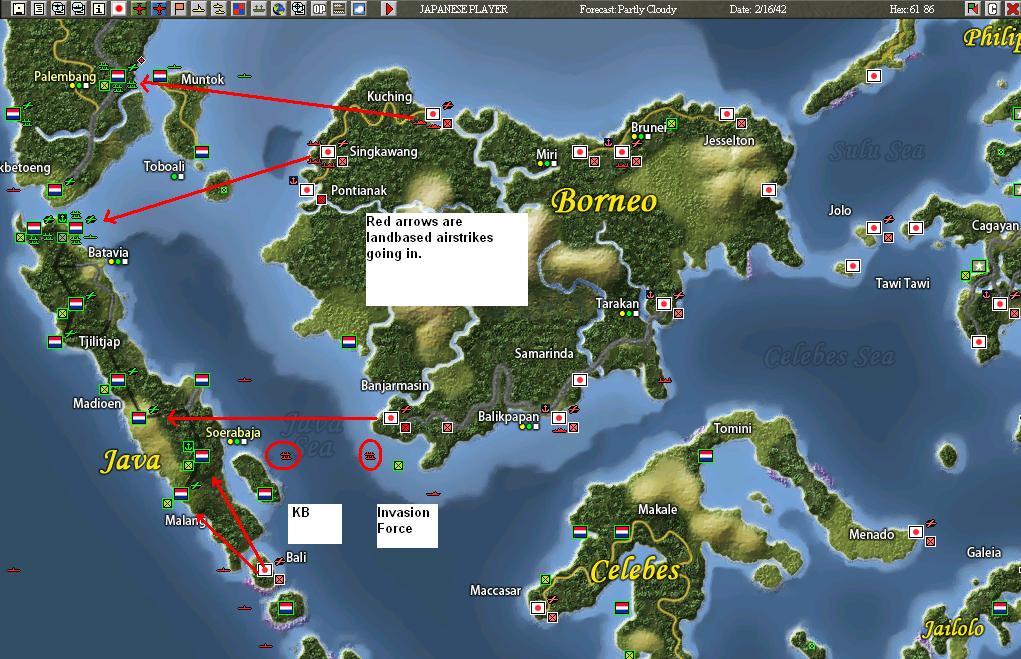Screen dimensions: 1021x659
Task: Click the two yellow ships toolbar icon
Action: click(219, 8)
